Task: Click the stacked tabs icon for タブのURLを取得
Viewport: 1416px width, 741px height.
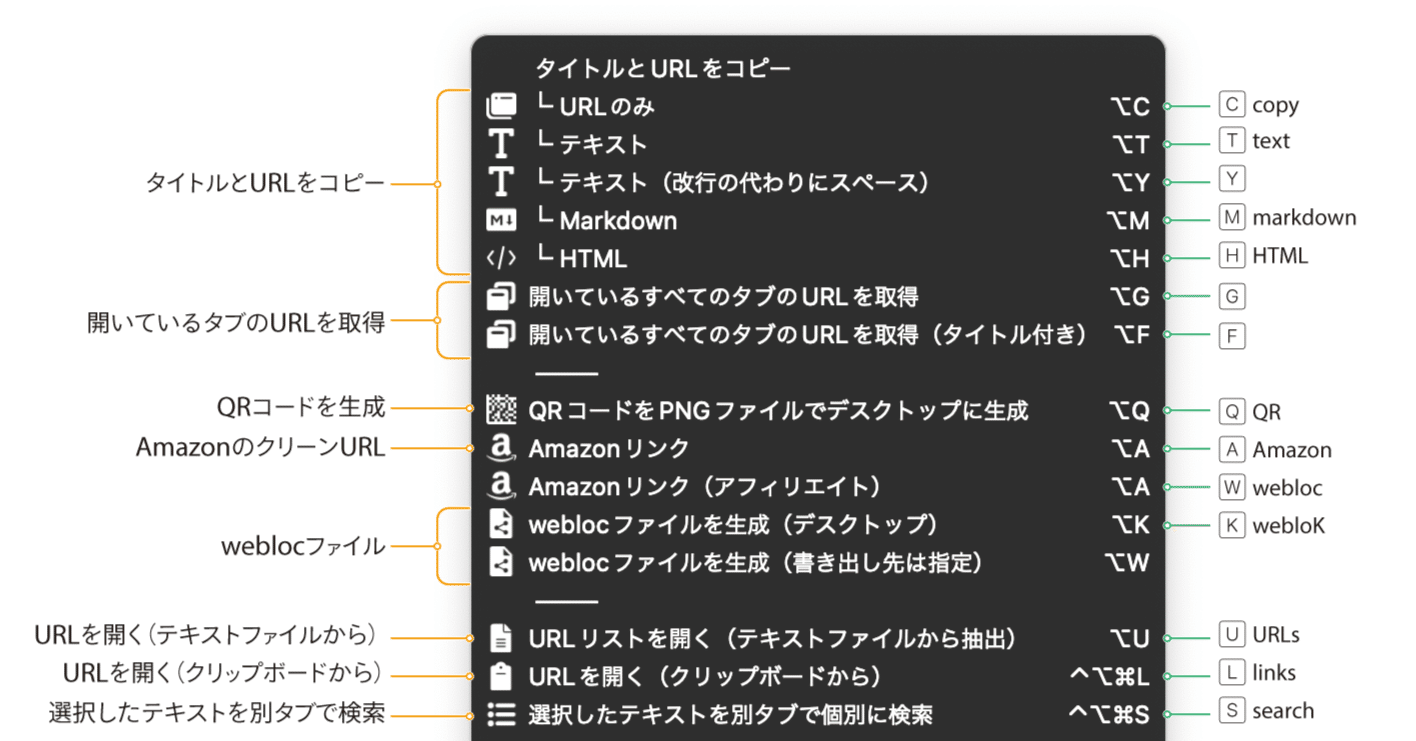Action: click(501, 297)
